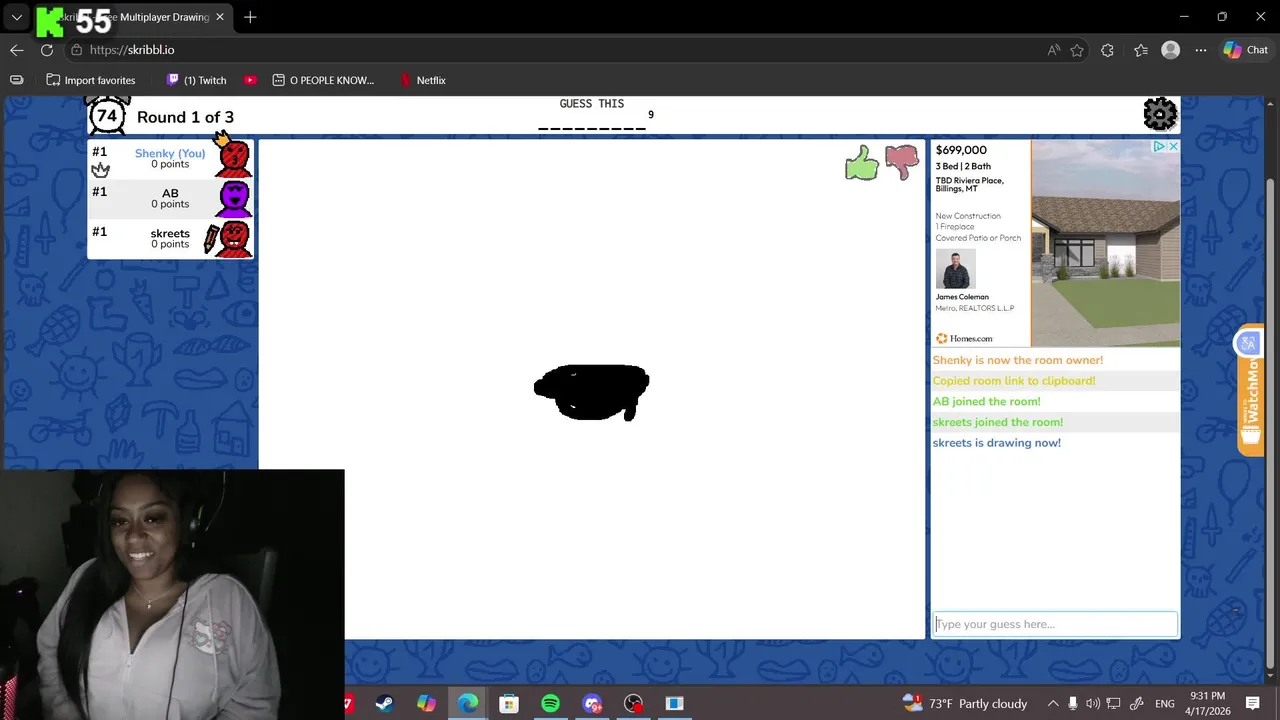Open the YouTube bookmark icon

coord(250,80)
